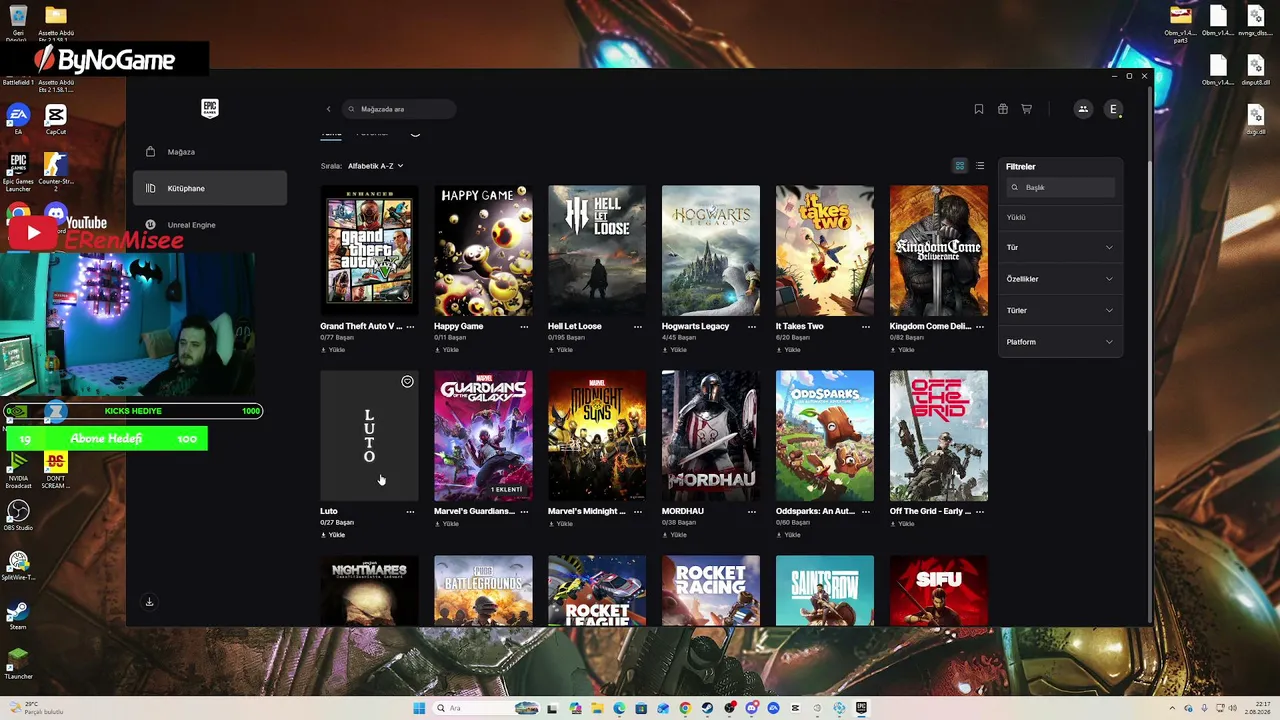Screen dimensions: 1280x720
Task: Open the three-dot menu for Hogwarts Legacy
Action: (752, 326)
